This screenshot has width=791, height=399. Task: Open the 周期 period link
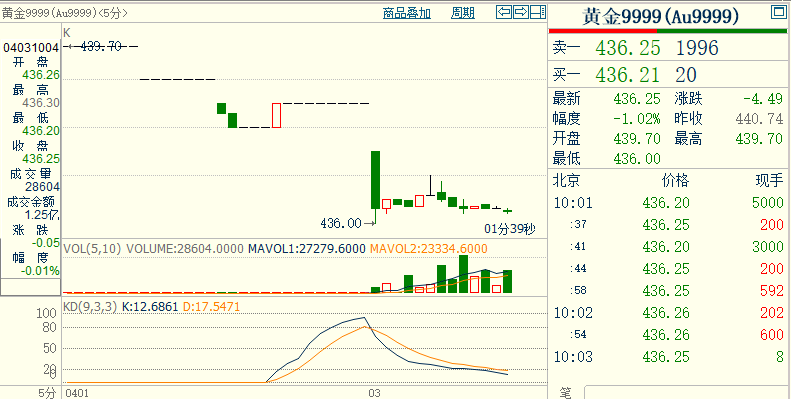click(463, 13)
